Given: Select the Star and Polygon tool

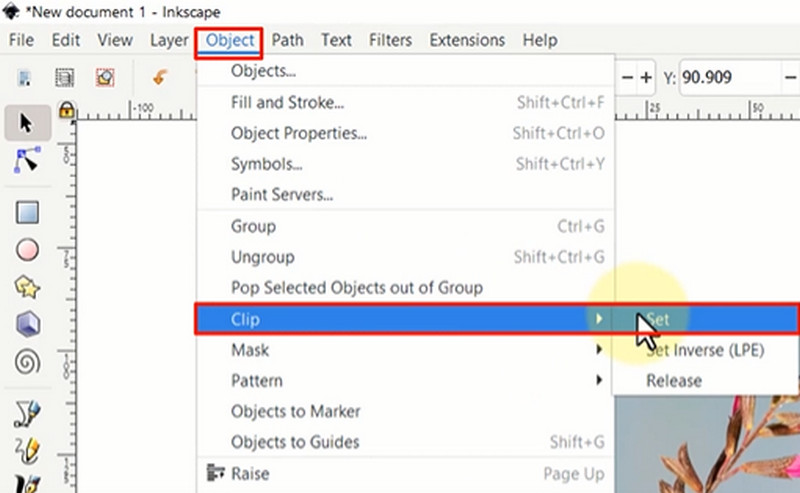Looking at the screenshot, I should click(x=27, y=287).
